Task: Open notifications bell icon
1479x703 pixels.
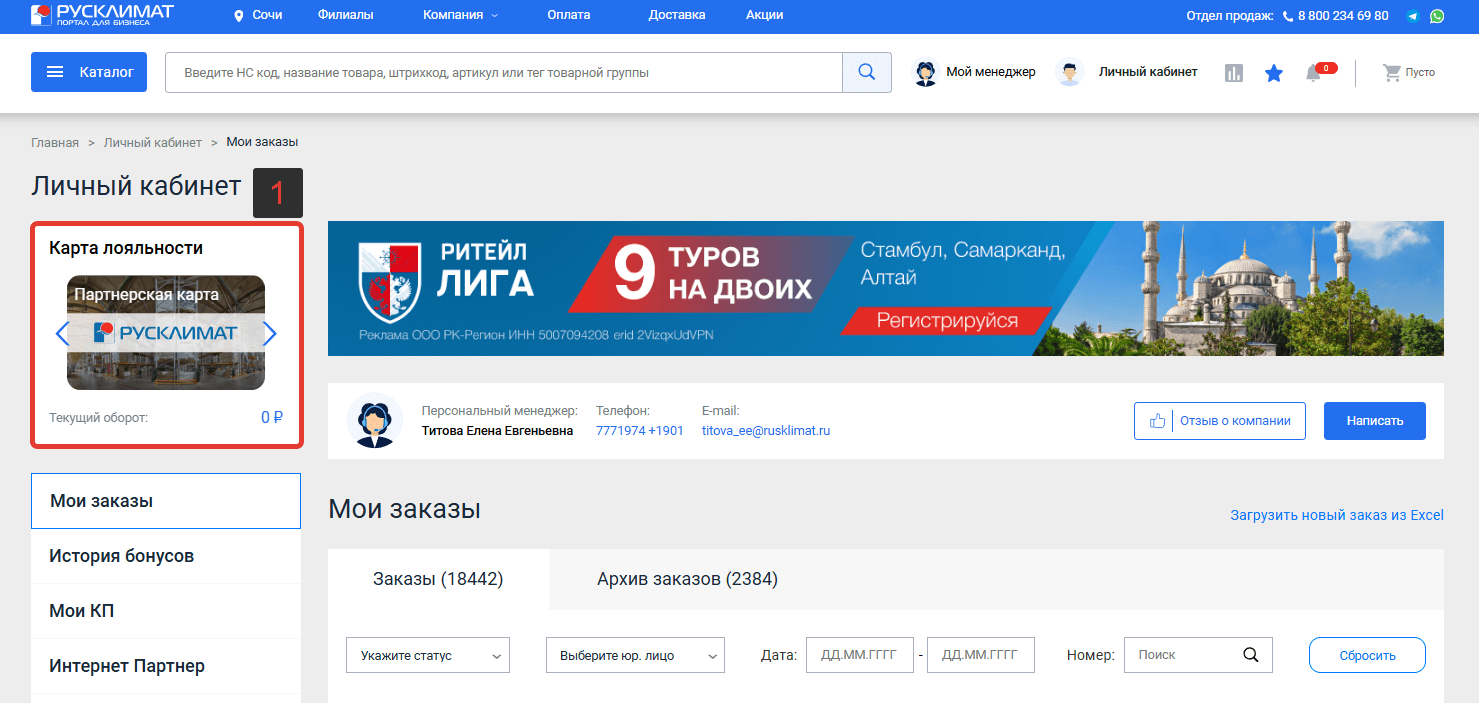Action: [x=1314, y=73]
